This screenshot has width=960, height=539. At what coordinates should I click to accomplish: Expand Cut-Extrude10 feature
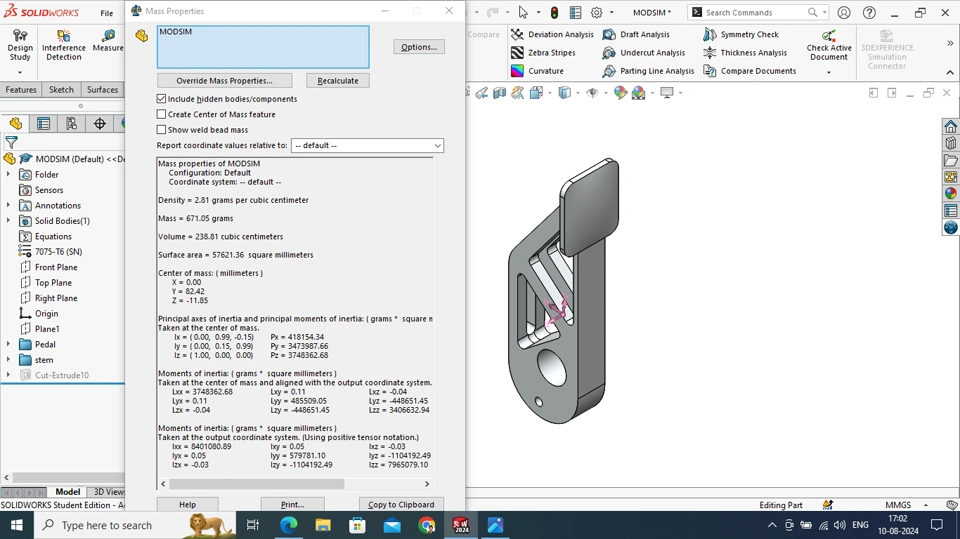click(9, 375)
